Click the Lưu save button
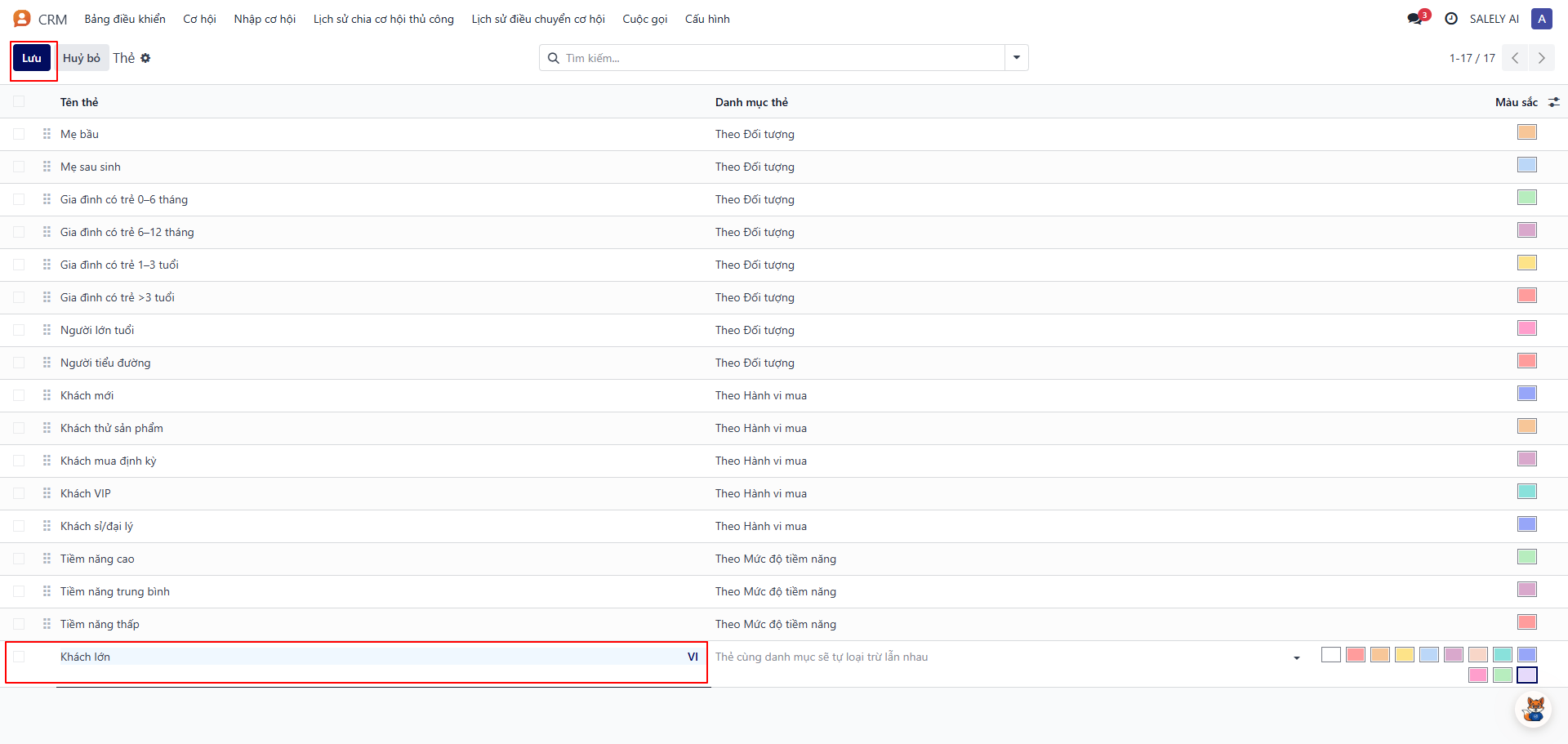 click(x=32, y=58)
